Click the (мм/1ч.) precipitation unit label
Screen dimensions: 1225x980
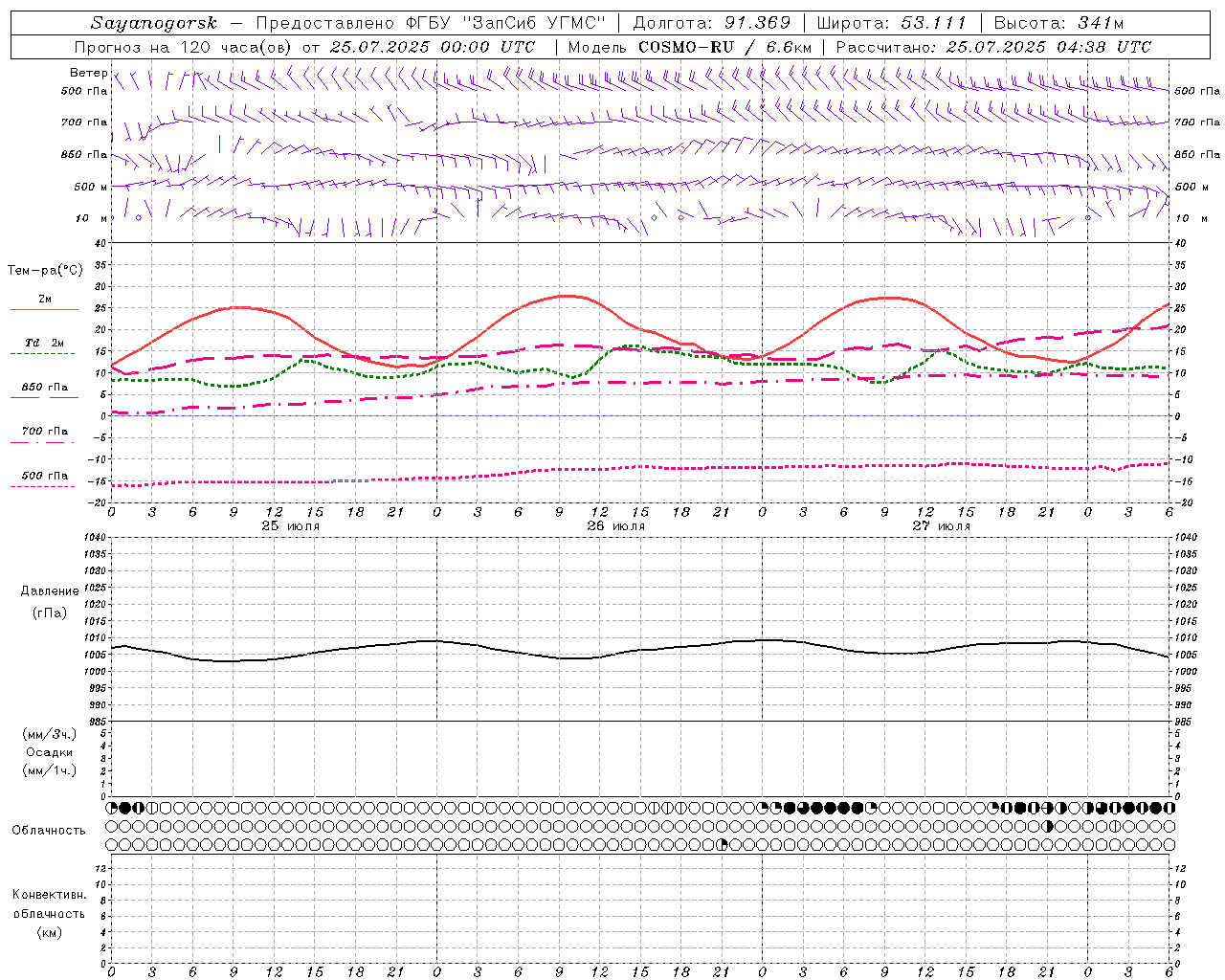[50, 770]
